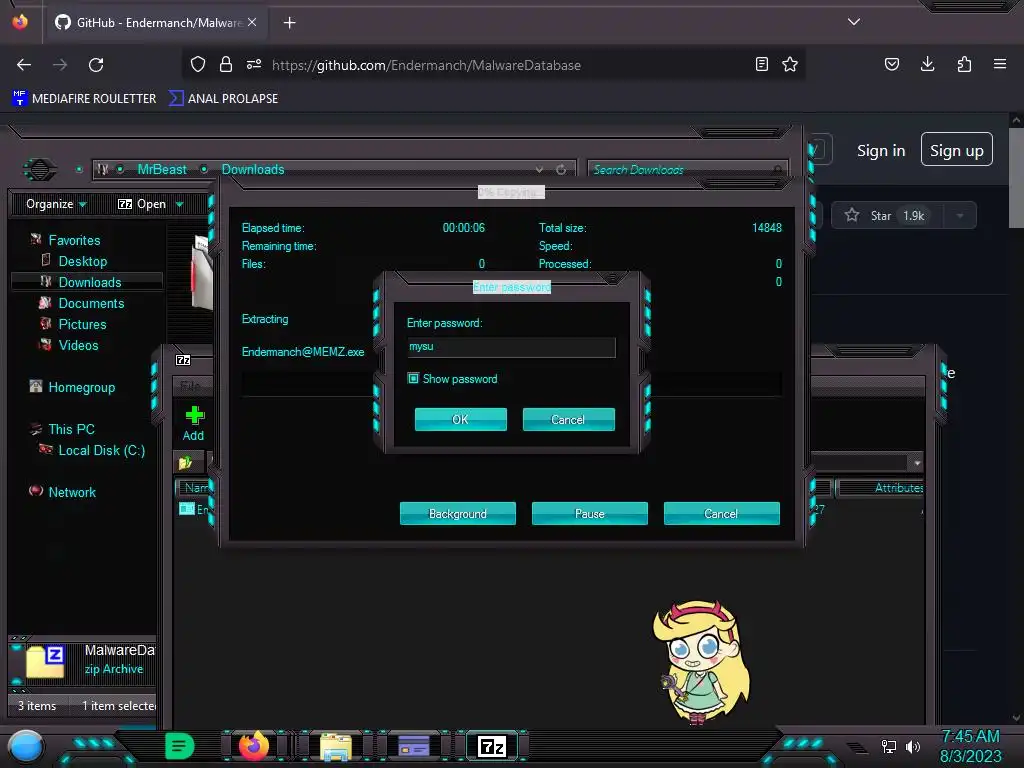1024x768 pixels.
Task: Select This PC in navigation pane
Action: tap(71, 429)
